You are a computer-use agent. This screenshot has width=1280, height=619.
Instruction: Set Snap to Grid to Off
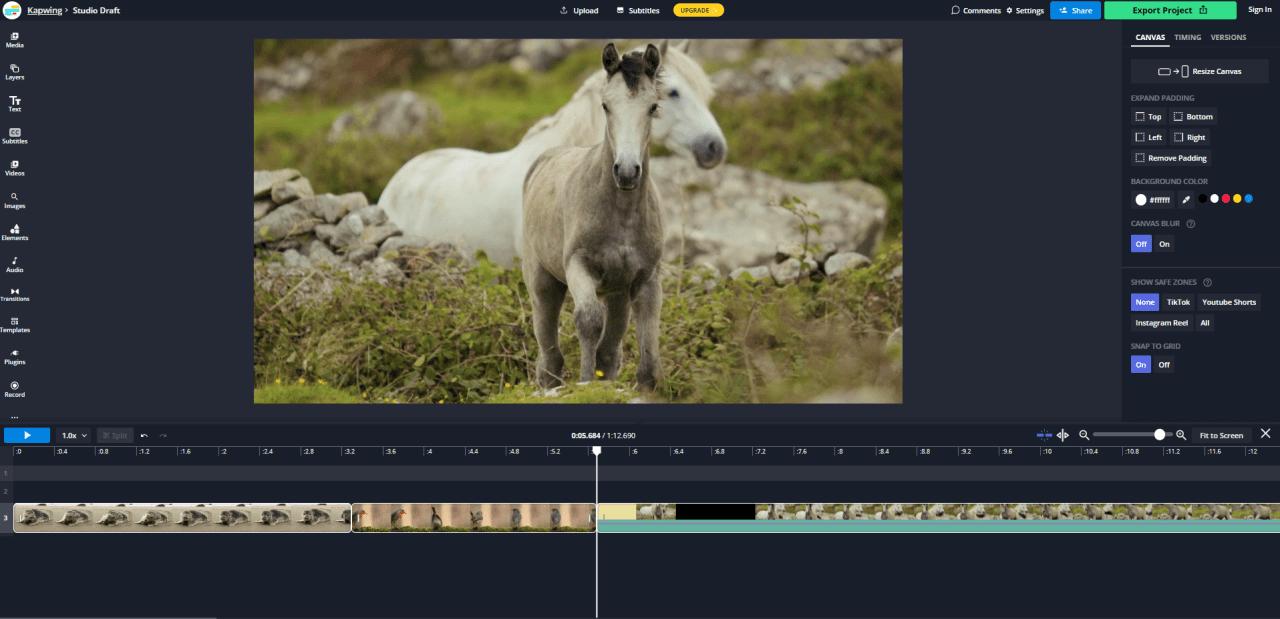pos(1164,365)
